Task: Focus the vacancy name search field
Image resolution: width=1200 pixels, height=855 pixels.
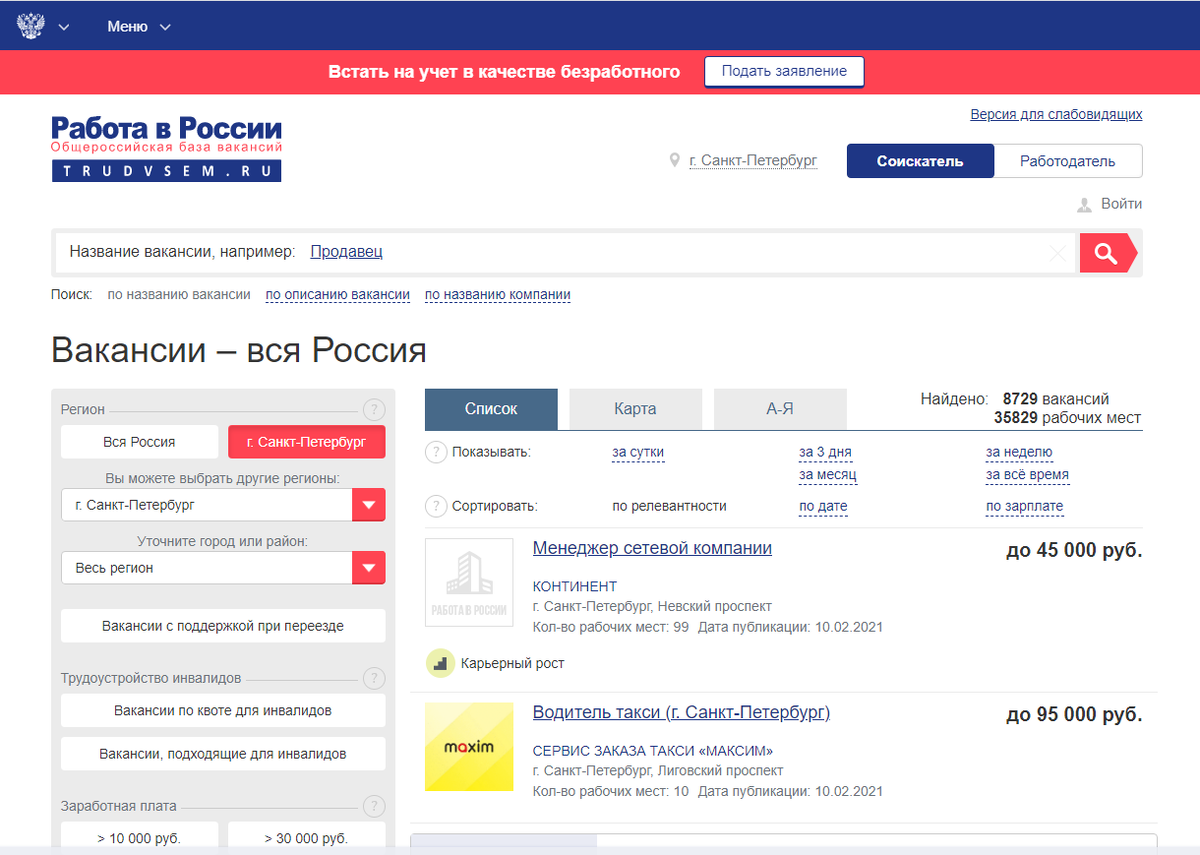Action: coord(565,252)
